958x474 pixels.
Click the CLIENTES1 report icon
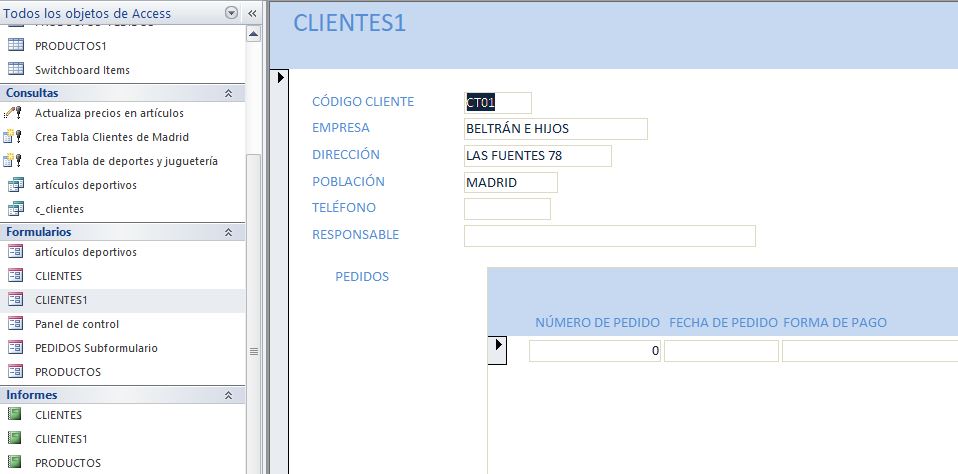pyautogui.click(x=15, y=438)
